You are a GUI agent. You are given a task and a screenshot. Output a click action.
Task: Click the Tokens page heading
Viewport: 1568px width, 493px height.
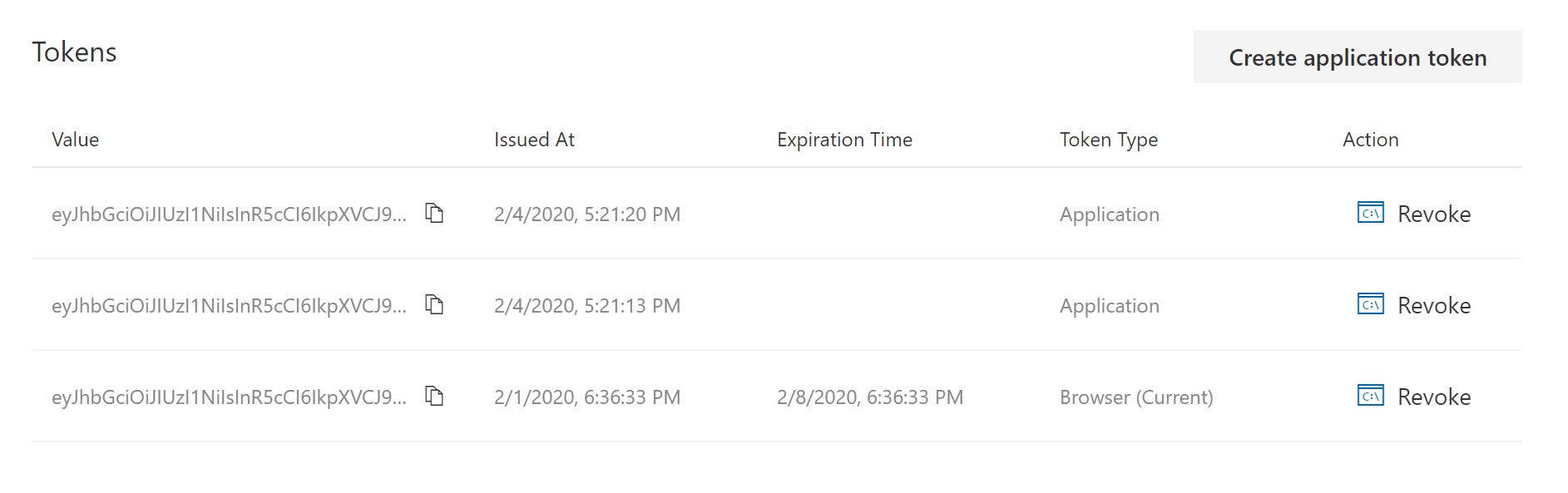[x=75, y=52]
